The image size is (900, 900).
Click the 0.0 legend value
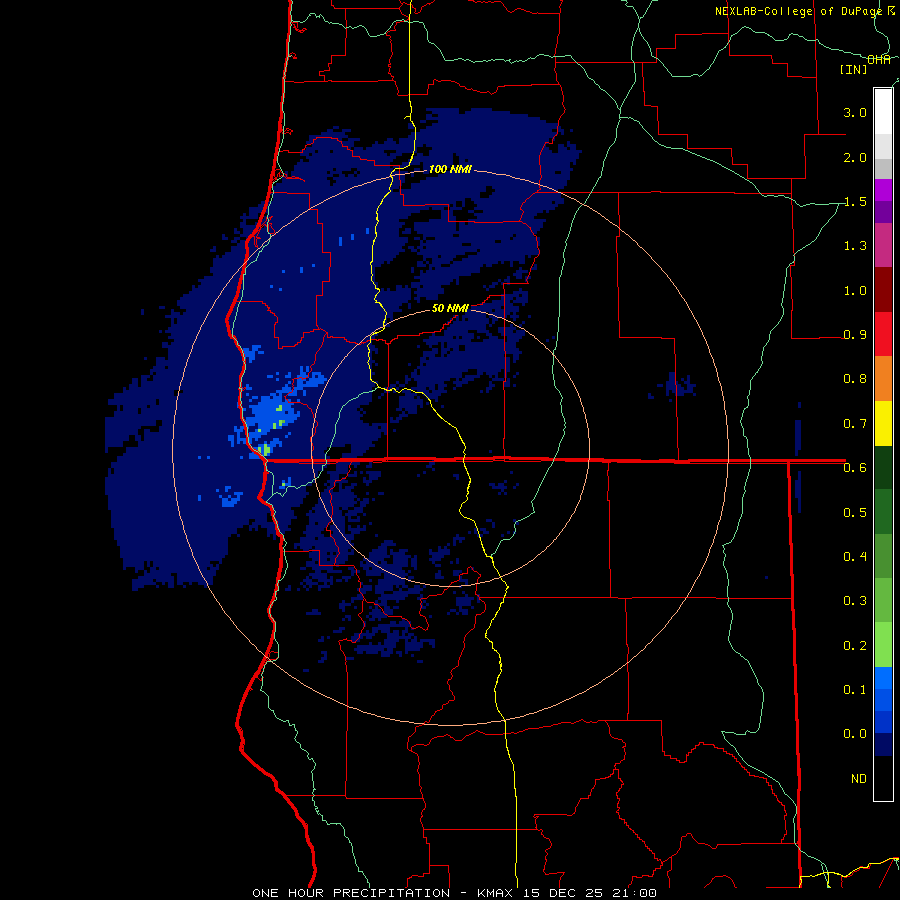click(855, 734)
